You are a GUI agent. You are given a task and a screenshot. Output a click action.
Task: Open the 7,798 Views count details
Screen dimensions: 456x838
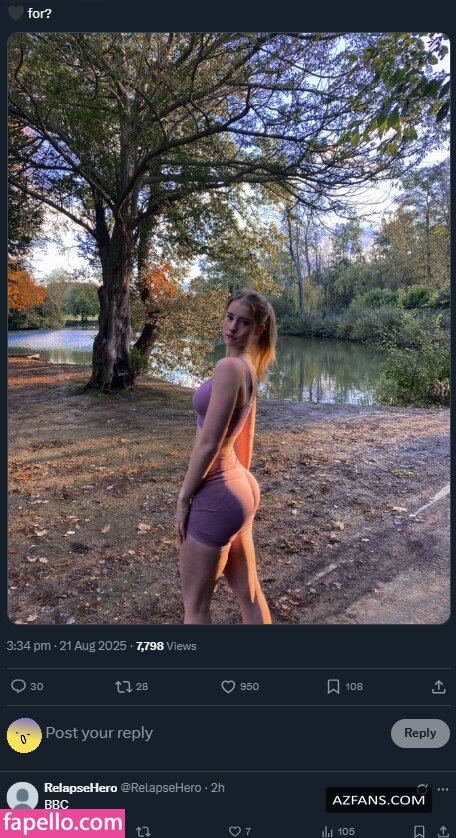tap(166, 646)
